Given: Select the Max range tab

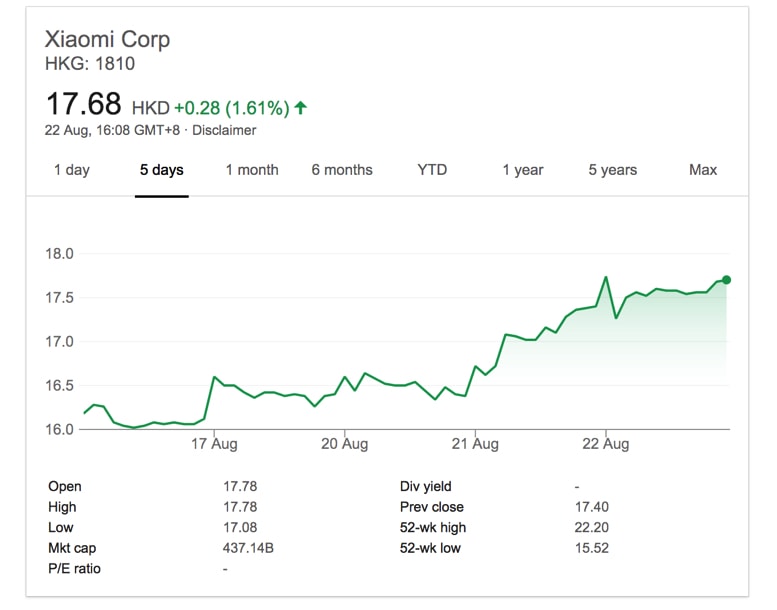Looking at the screenshot, I should point(703,170).
